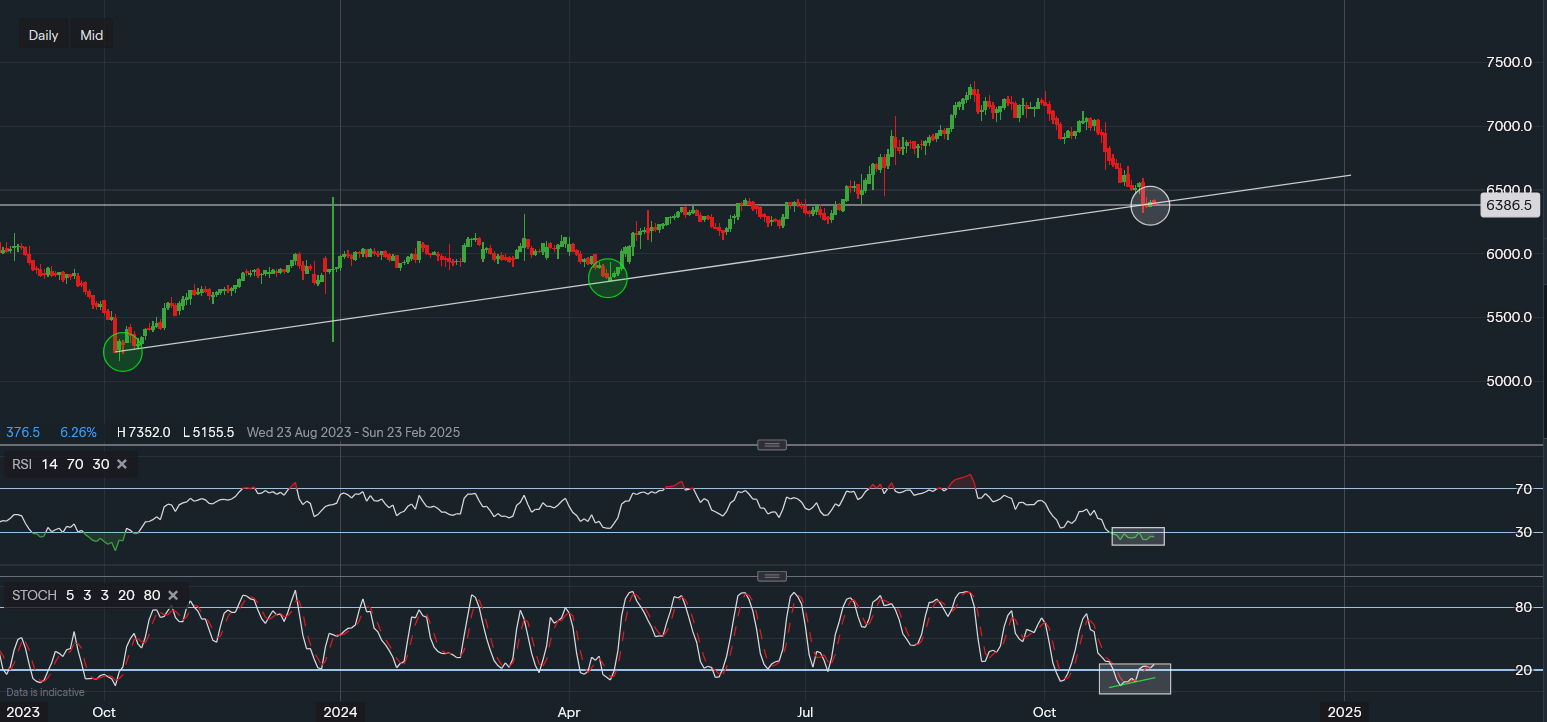Open RSI settings by clicking the RSI label

tap(20, 464)
